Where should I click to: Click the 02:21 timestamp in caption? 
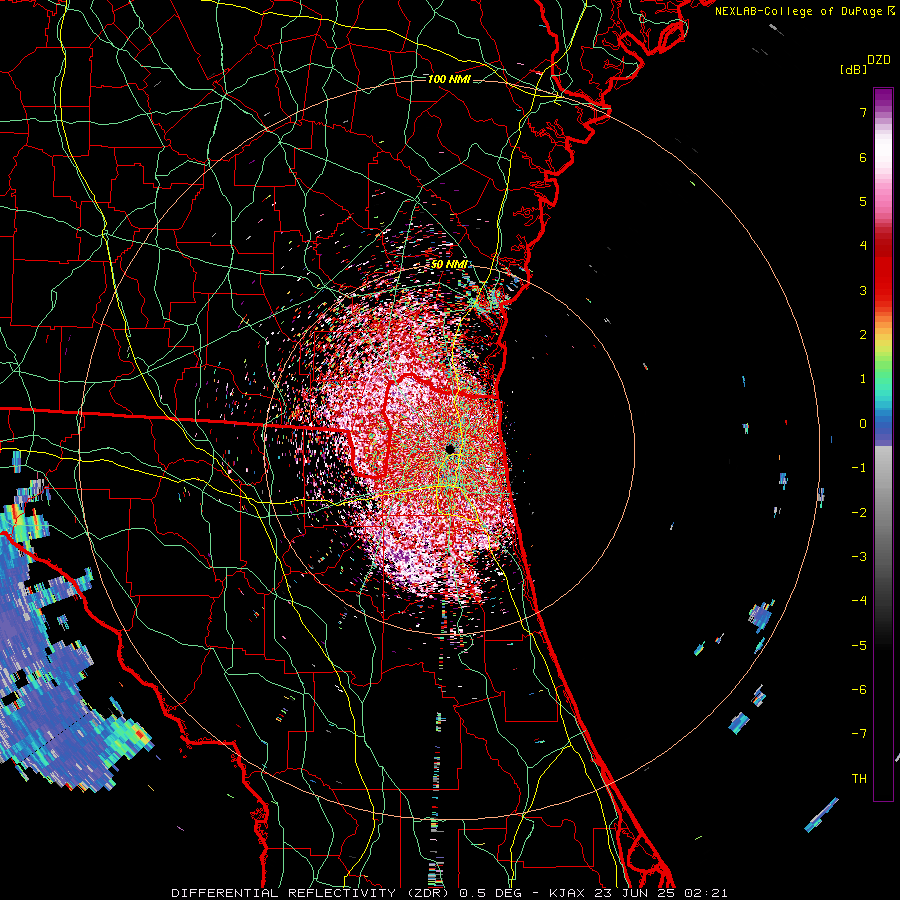[706, 893]
